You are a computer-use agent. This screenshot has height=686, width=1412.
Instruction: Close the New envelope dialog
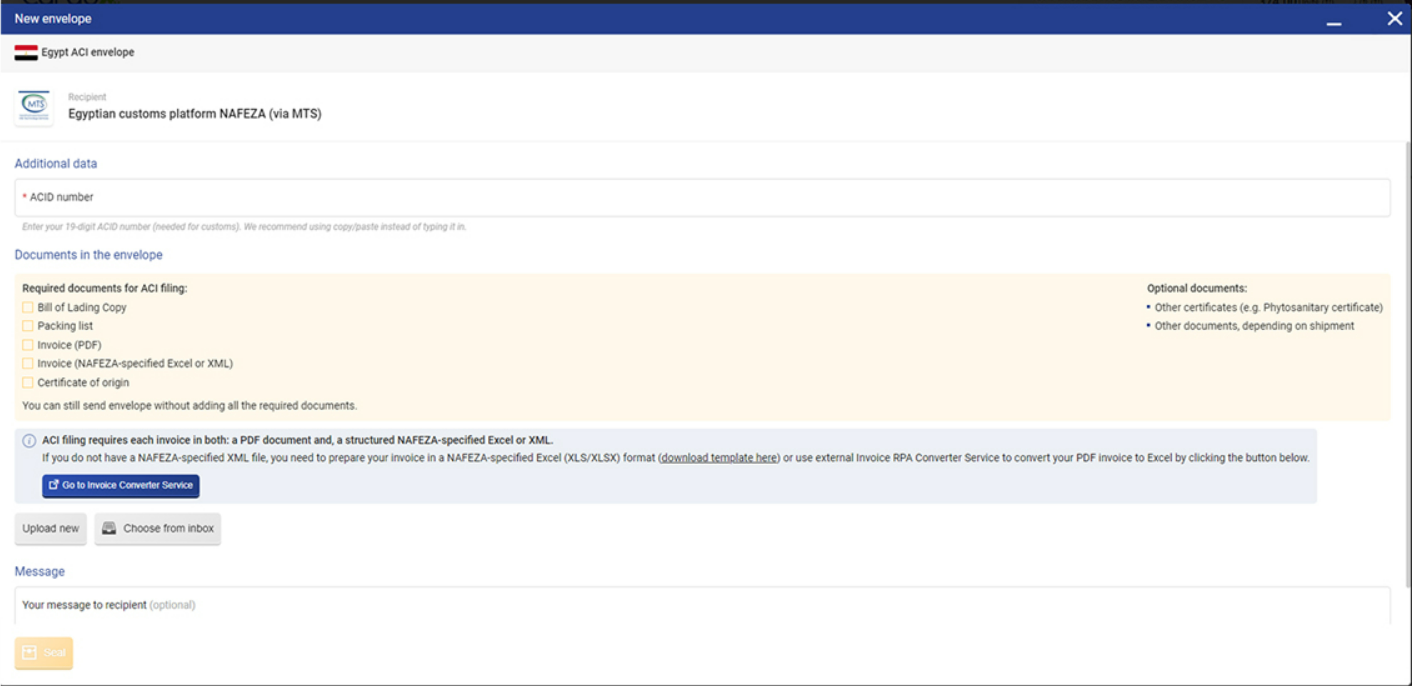tap(1394, 19)
